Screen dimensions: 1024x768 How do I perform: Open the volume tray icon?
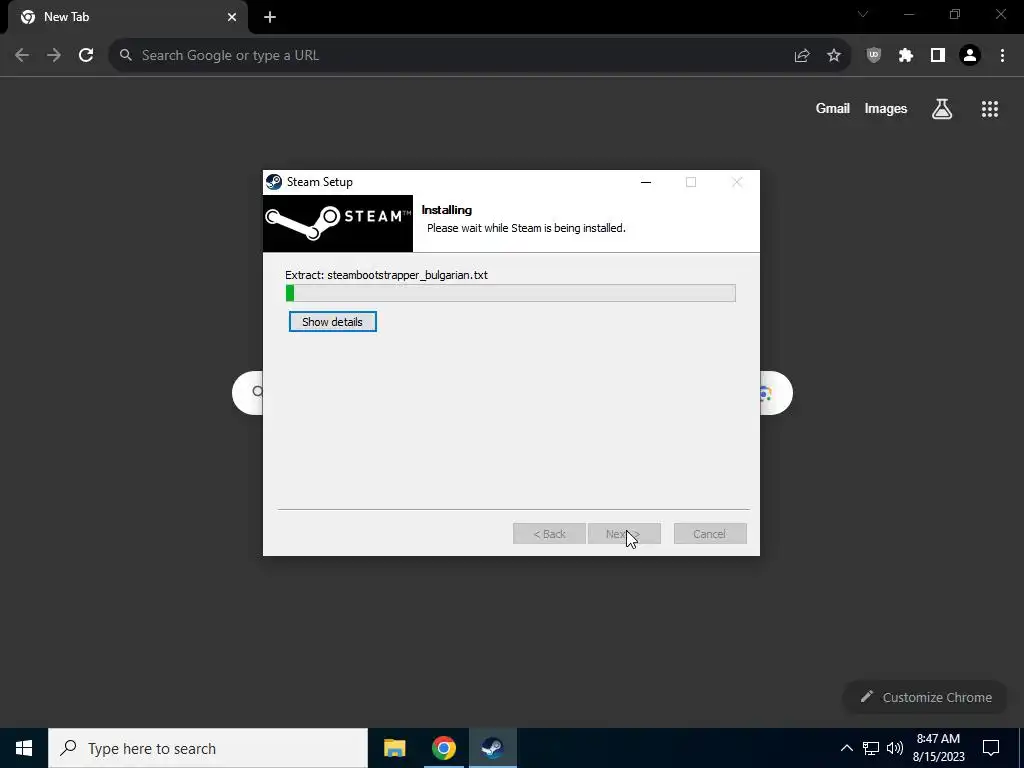point(895,748)
